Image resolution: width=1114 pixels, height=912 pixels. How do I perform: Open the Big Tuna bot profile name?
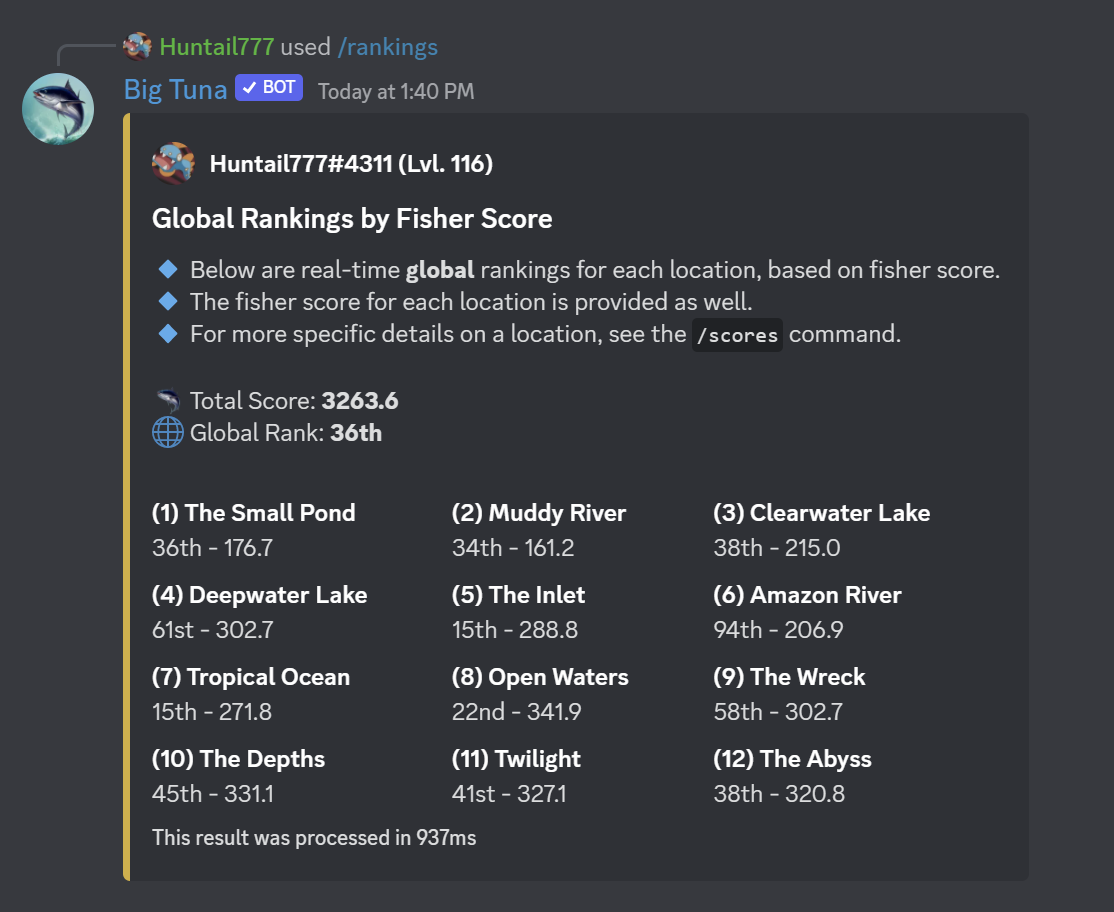click(175, 89)
